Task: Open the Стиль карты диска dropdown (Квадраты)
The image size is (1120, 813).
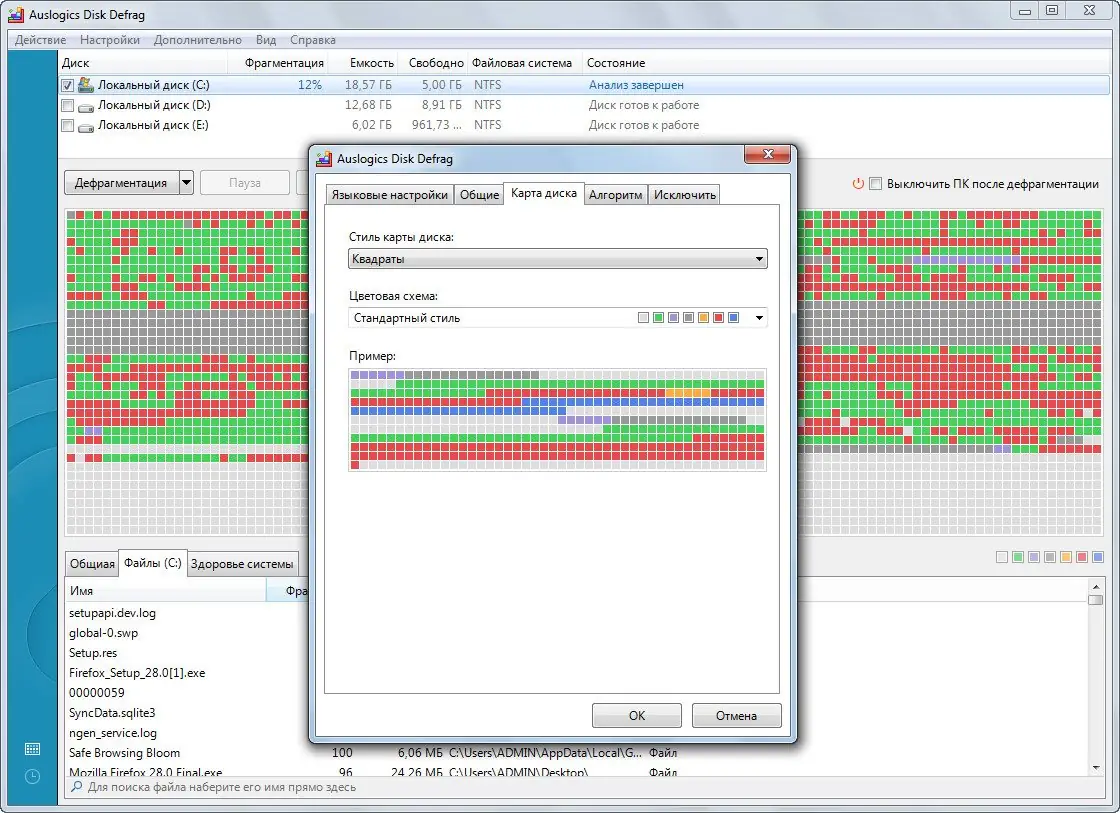Action: coord(558,259)
